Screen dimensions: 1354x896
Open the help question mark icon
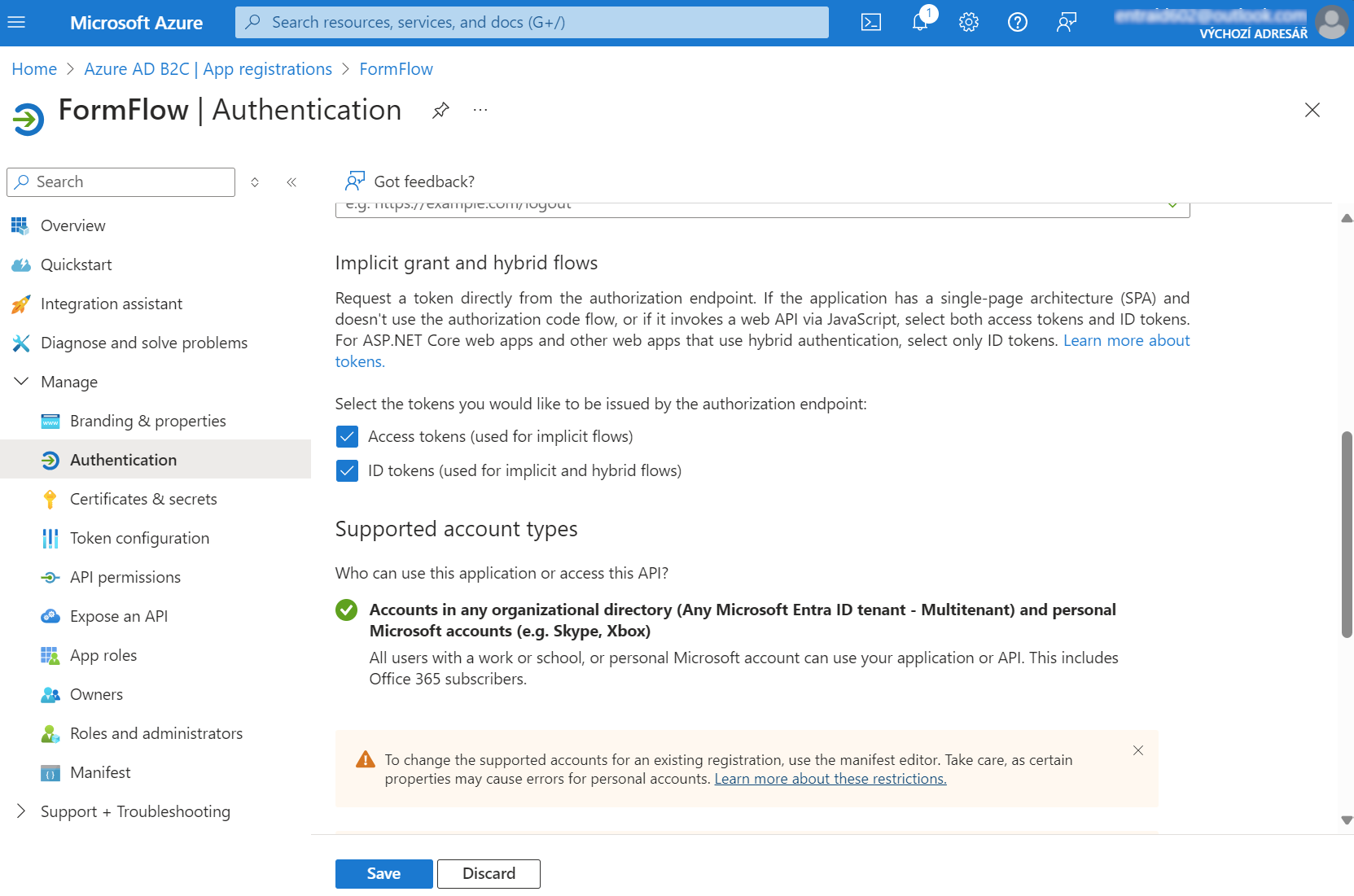[x=1017, y=22]
